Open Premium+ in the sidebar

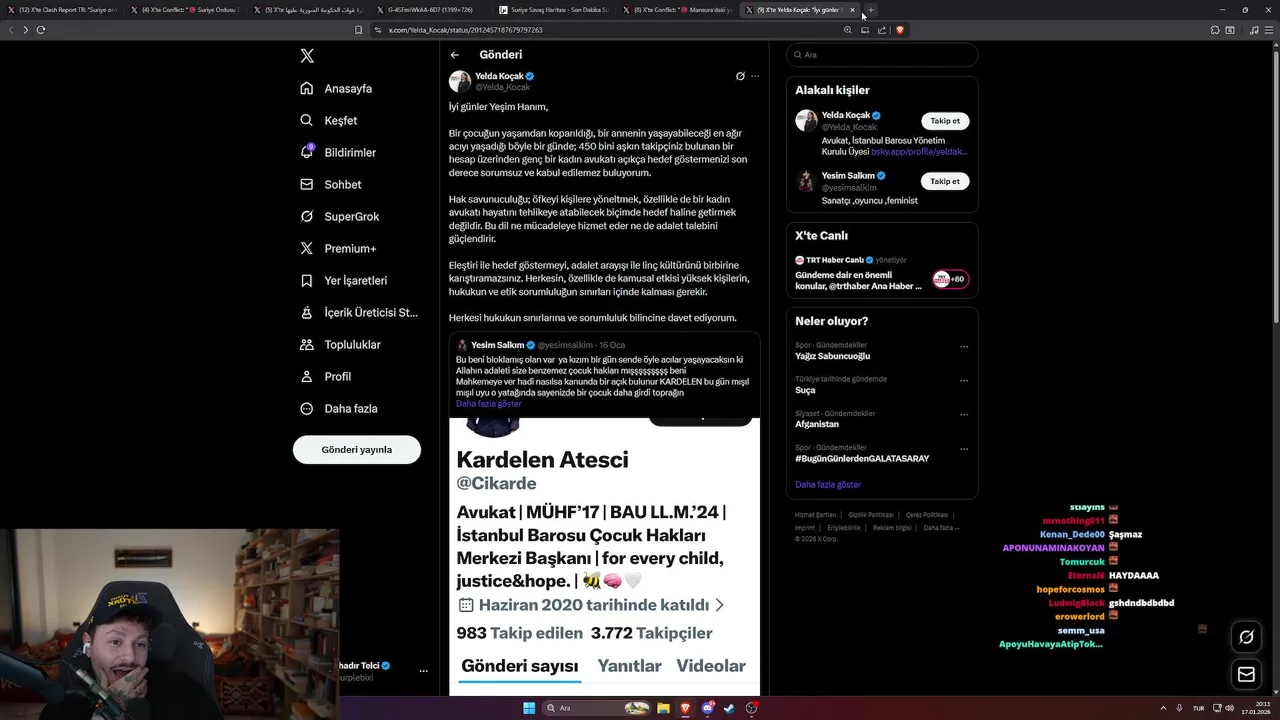click(338, 248)
